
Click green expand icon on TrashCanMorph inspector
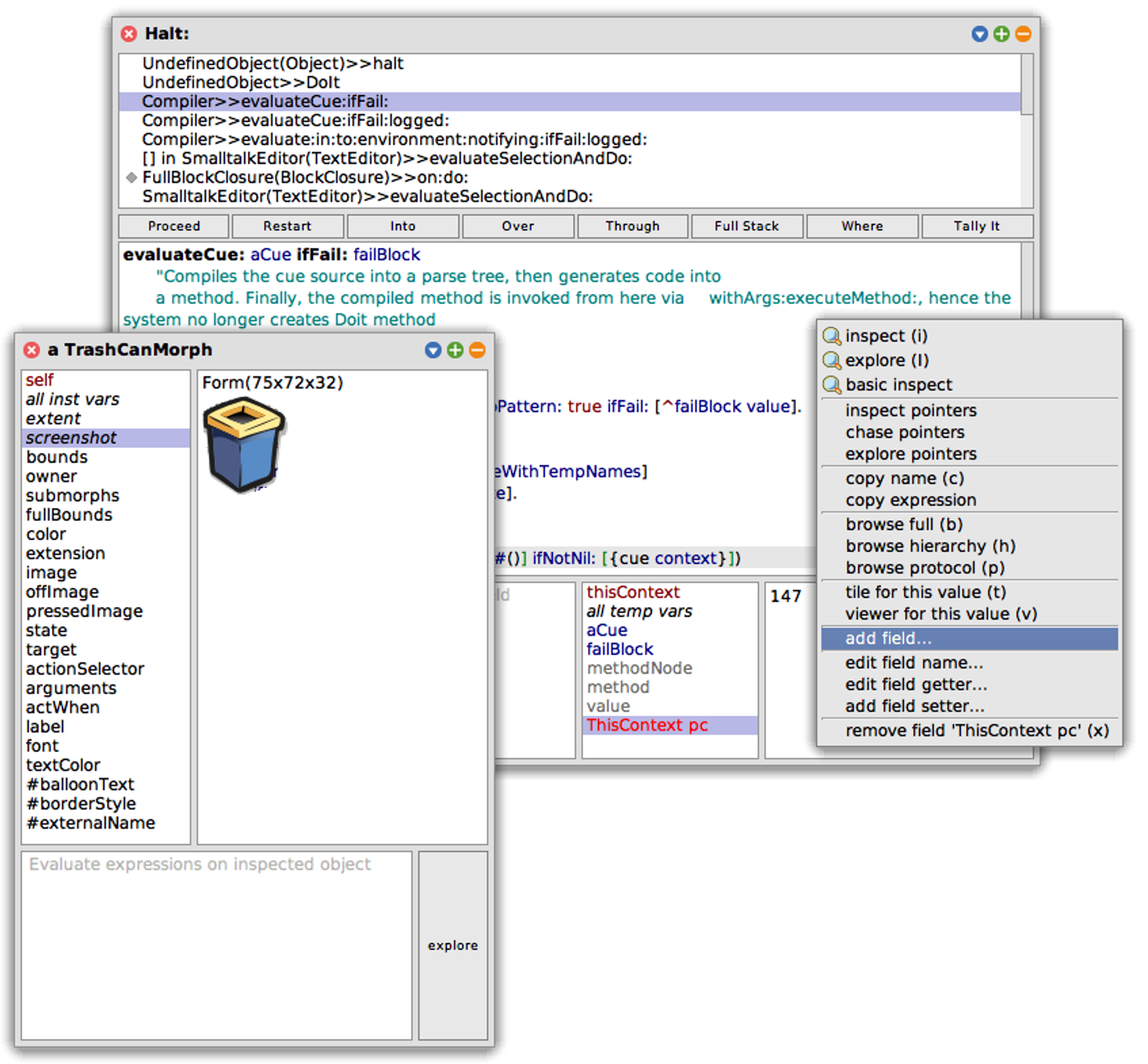455,350
